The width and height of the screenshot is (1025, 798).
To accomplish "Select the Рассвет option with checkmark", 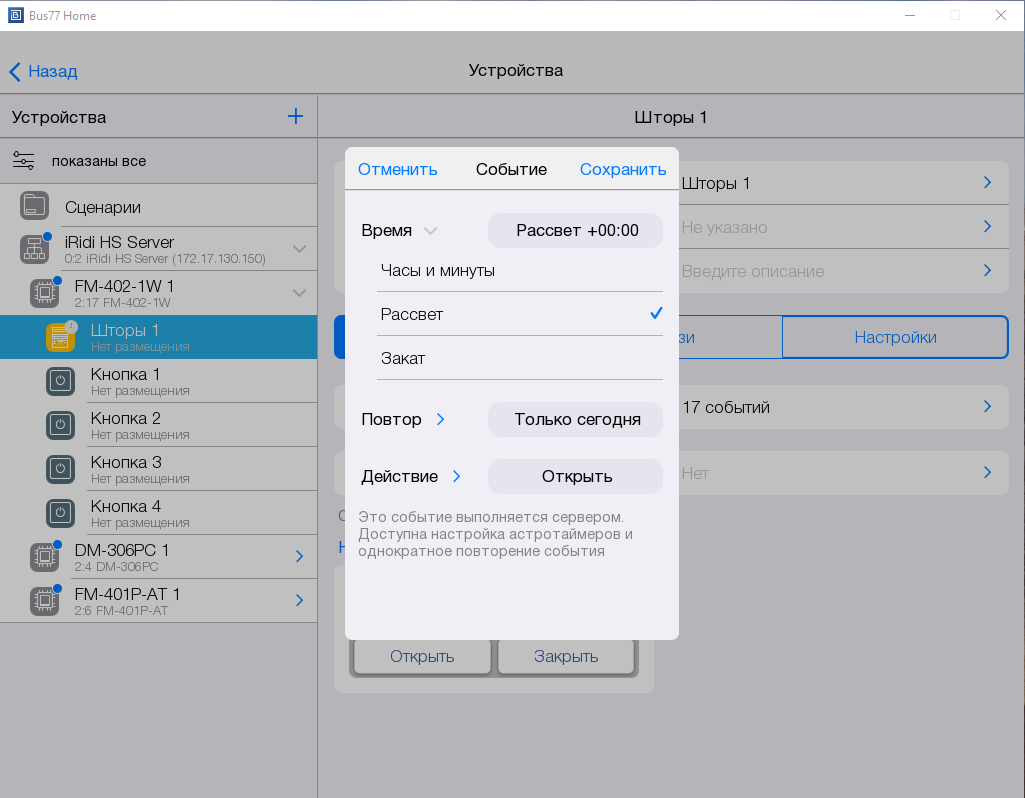I will [519, 314].
